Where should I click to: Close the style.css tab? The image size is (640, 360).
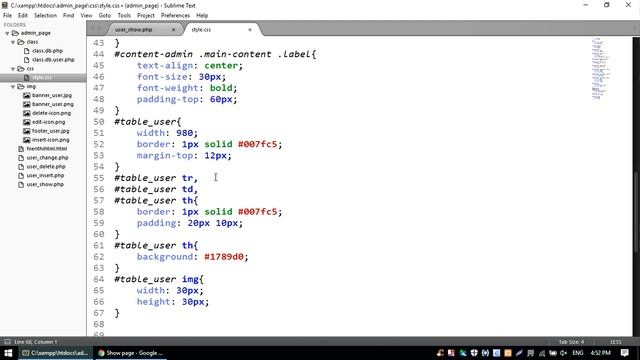tap(250, 30)
